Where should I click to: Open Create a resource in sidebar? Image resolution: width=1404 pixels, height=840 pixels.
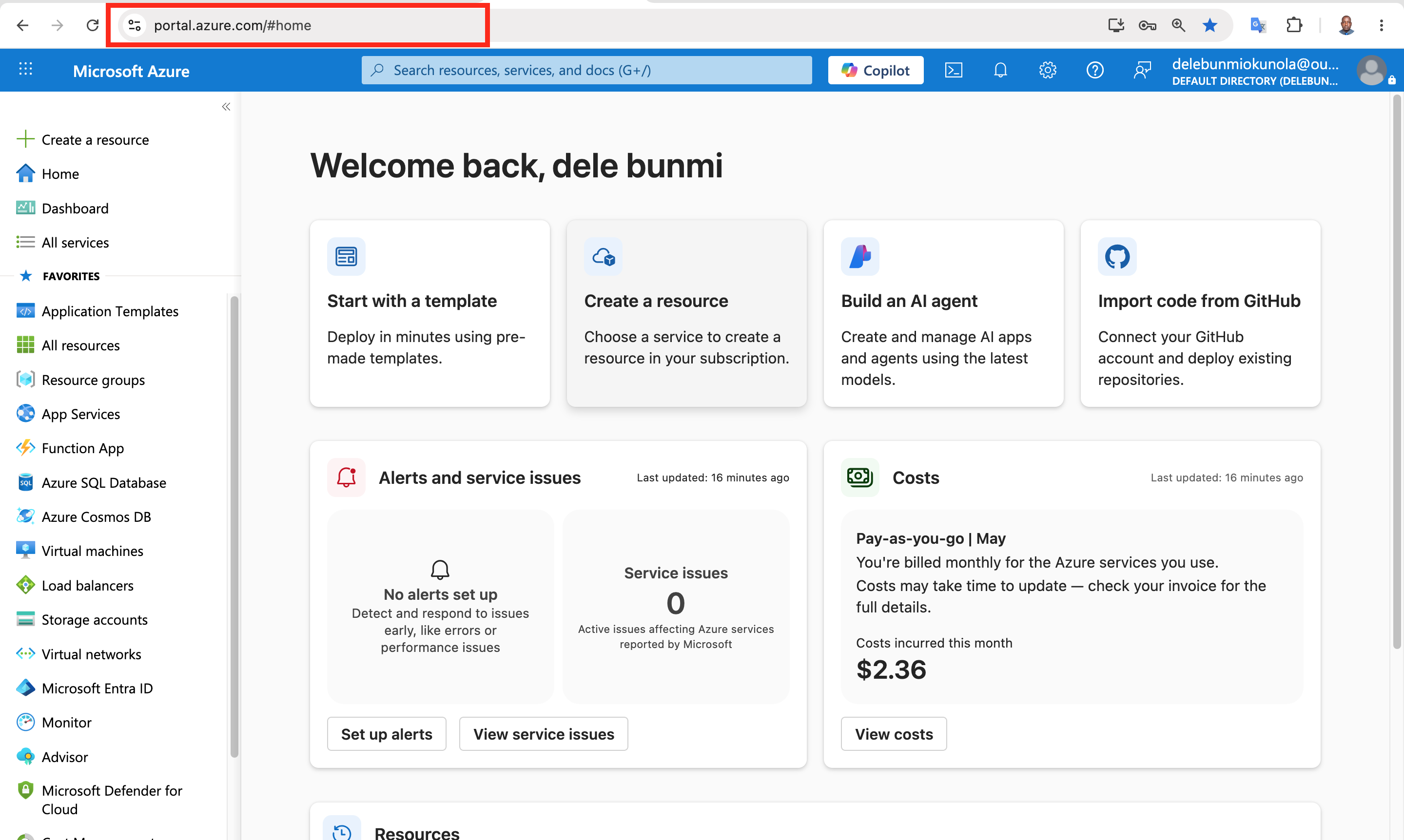(x=83, y=140)
